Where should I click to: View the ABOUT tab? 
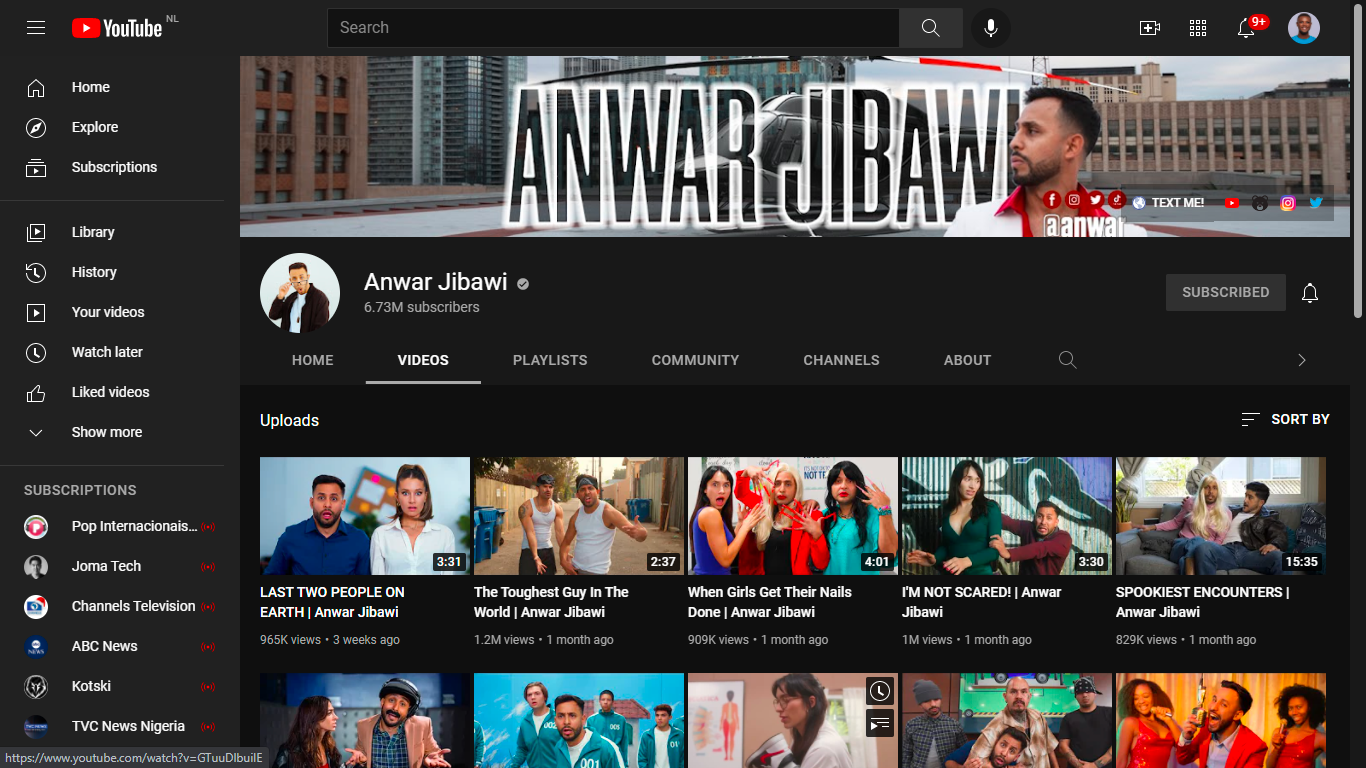(968, 360)
